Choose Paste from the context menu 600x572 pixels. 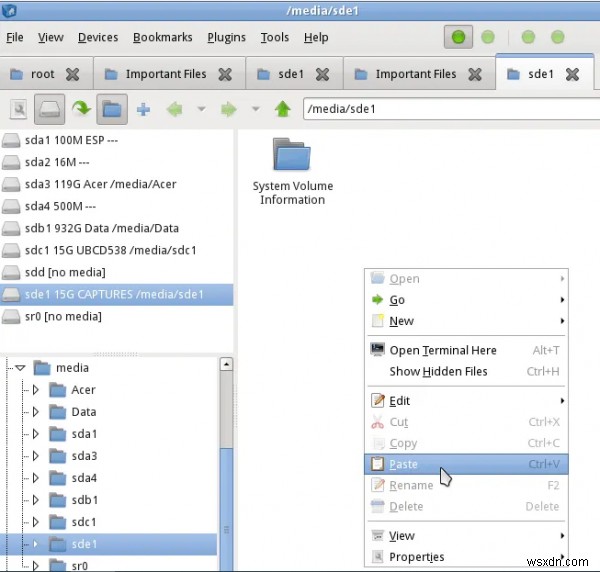466,464
